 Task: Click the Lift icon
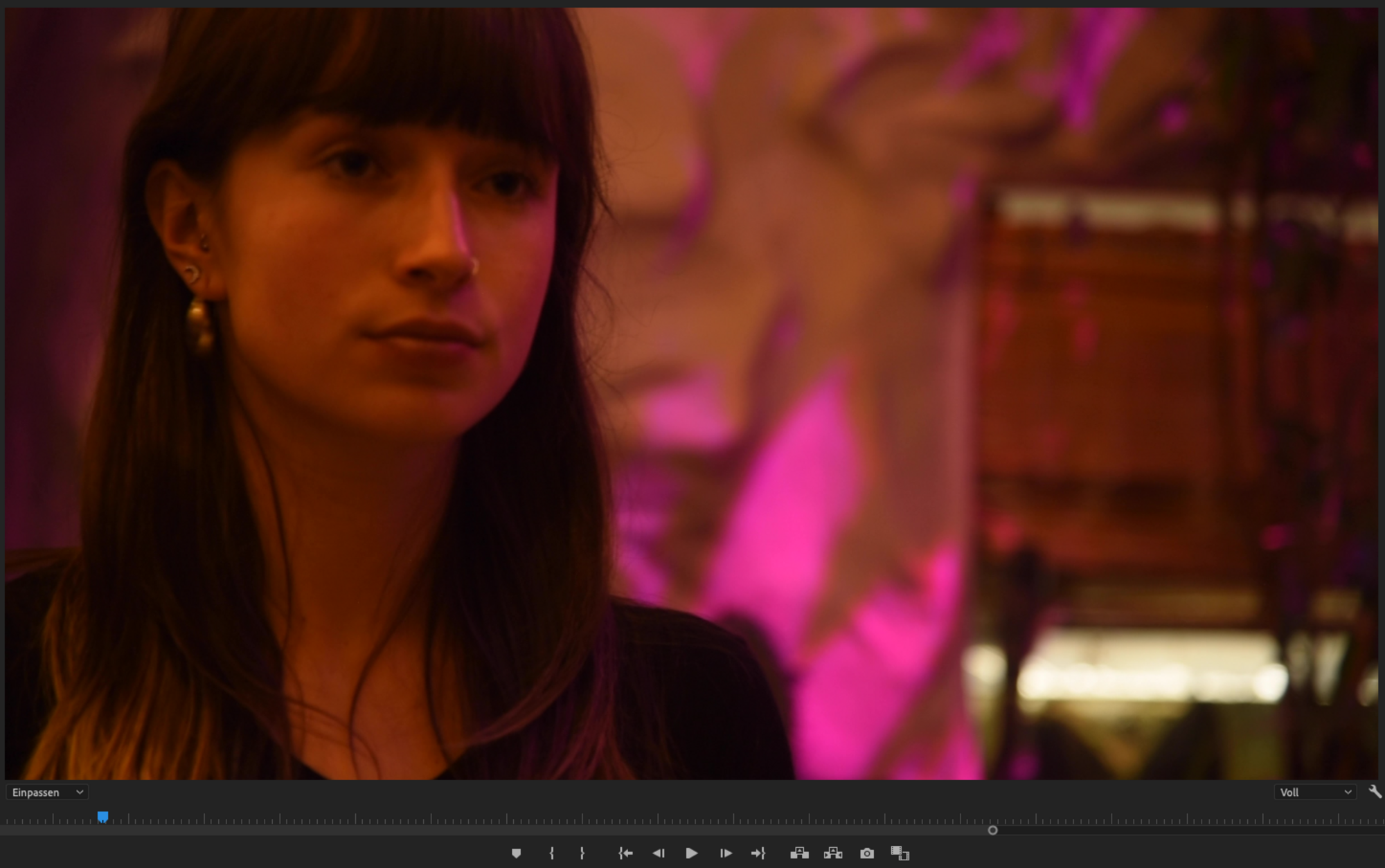tap(799, 853)
